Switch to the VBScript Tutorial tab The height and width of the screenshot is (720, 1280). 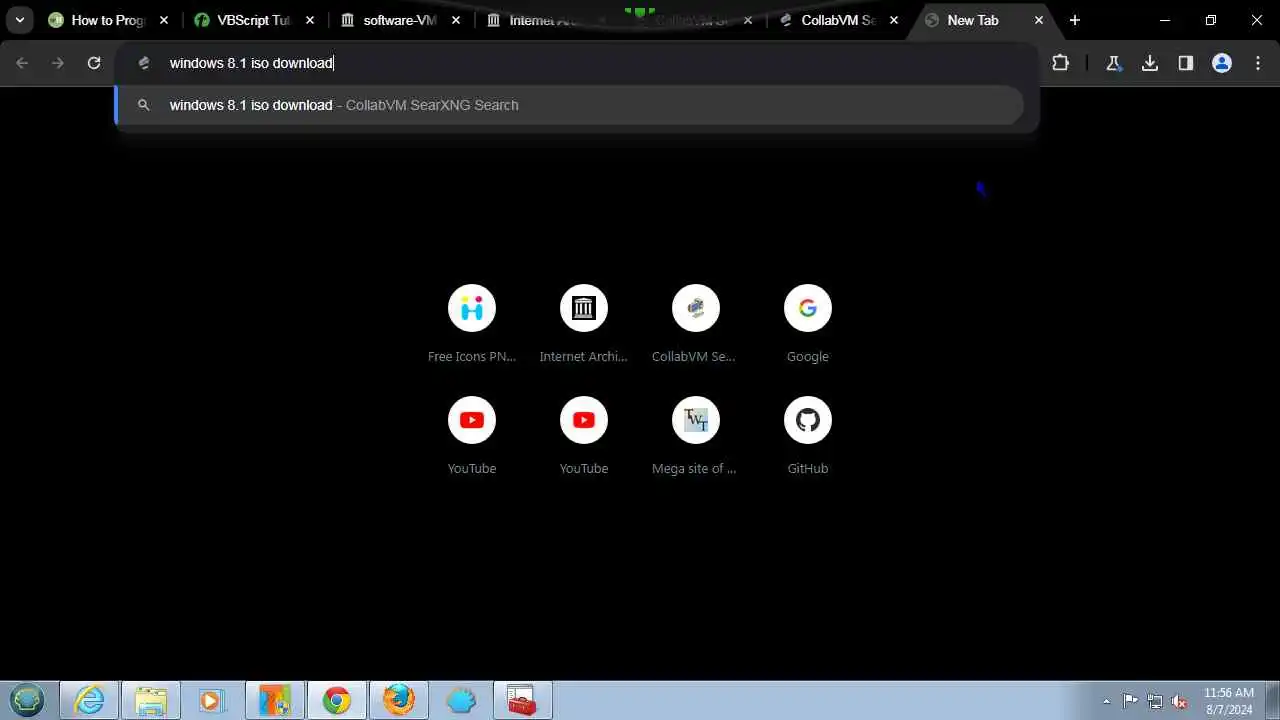[x=254, y=20]
